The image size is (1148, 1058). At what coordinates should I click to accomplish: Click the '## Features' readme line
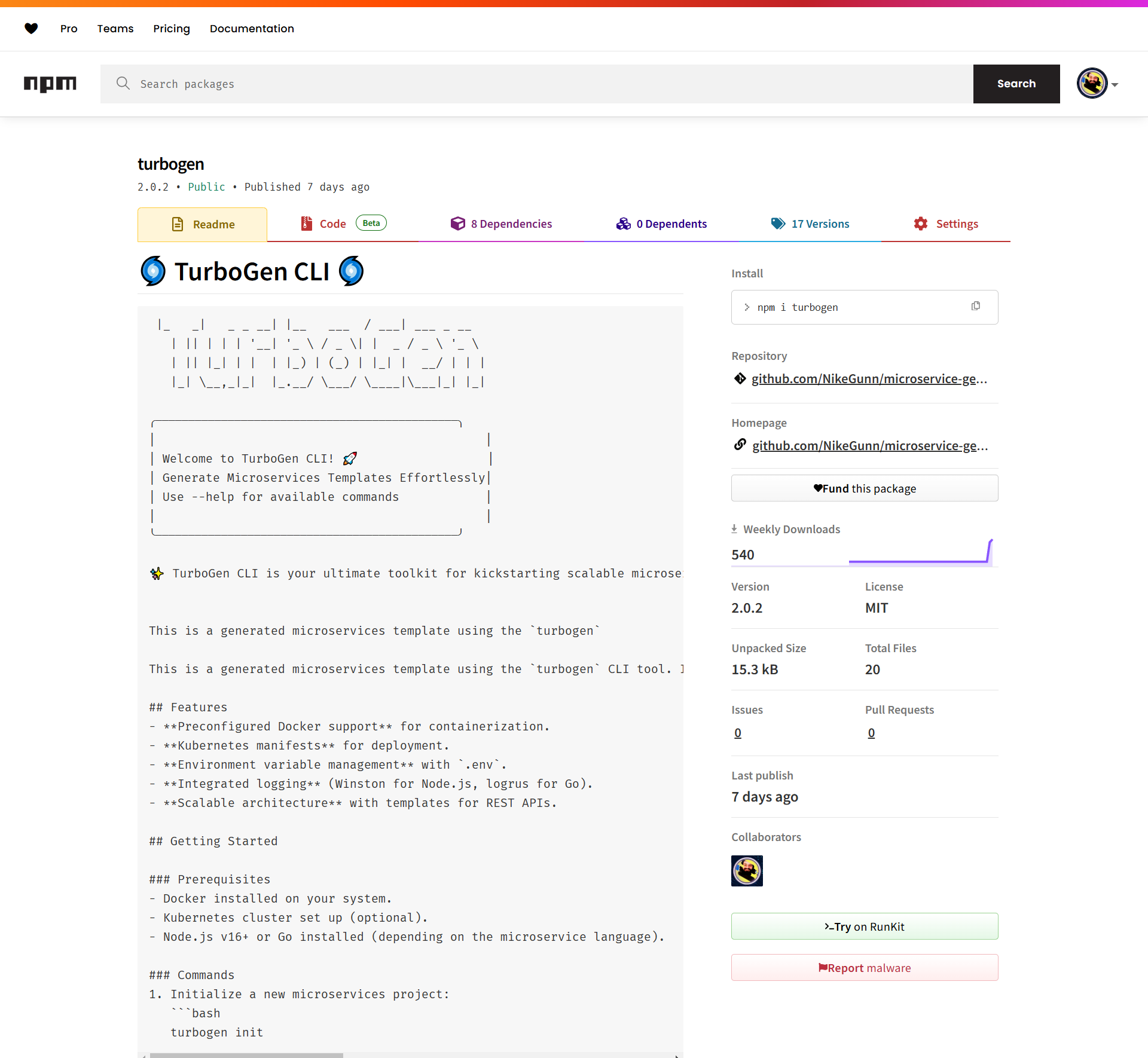[x=188, y=707]
